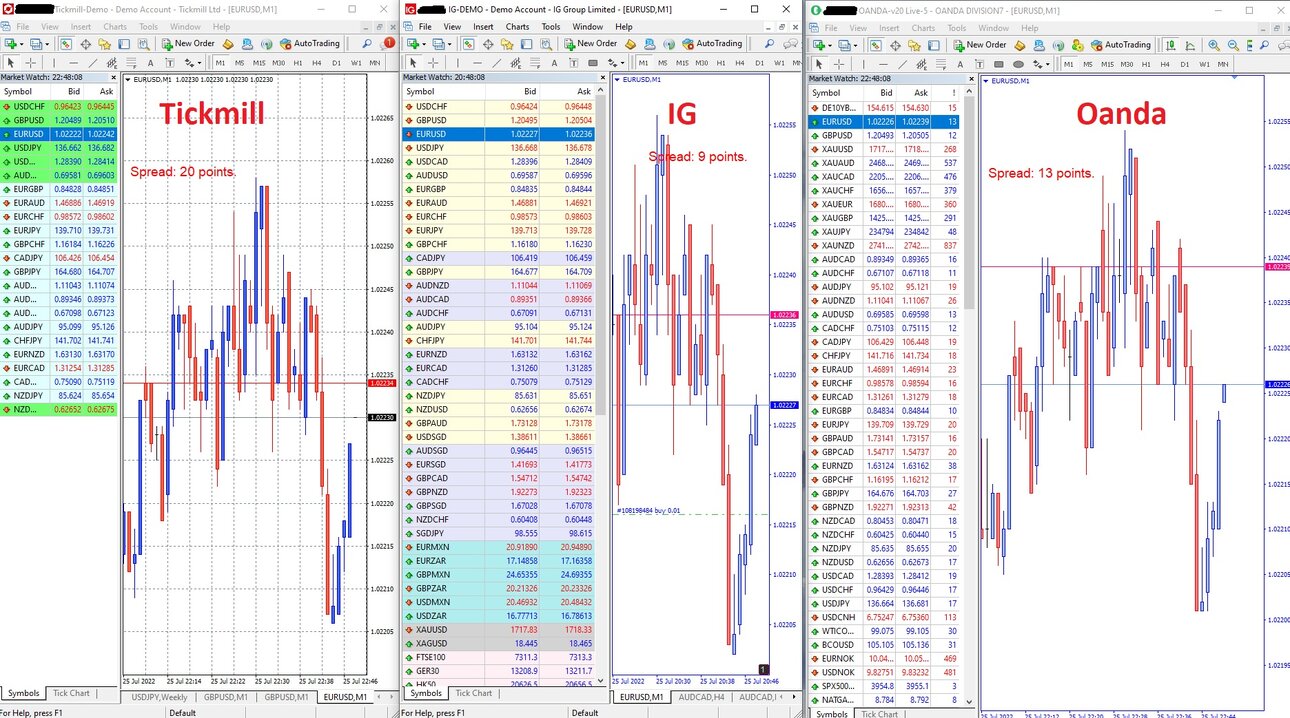Screen dimensions: 1290x718
Task: Toggle AutoTrading in Oanda window
Action: (1121, 45)
